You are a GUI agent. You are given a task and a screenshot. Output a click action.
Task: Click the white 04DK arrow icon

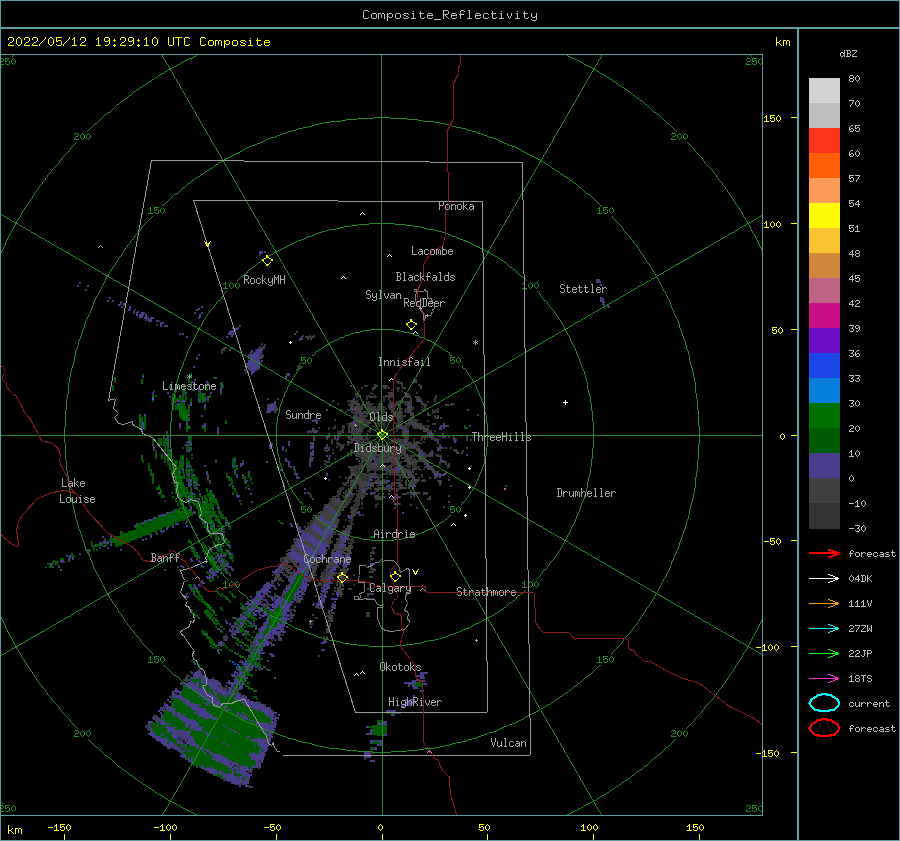[824, 578]
